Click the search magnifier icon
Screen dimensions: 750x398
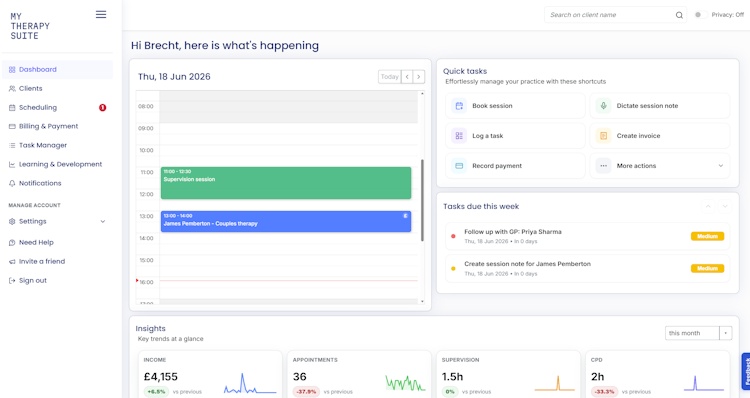[679, 15]
